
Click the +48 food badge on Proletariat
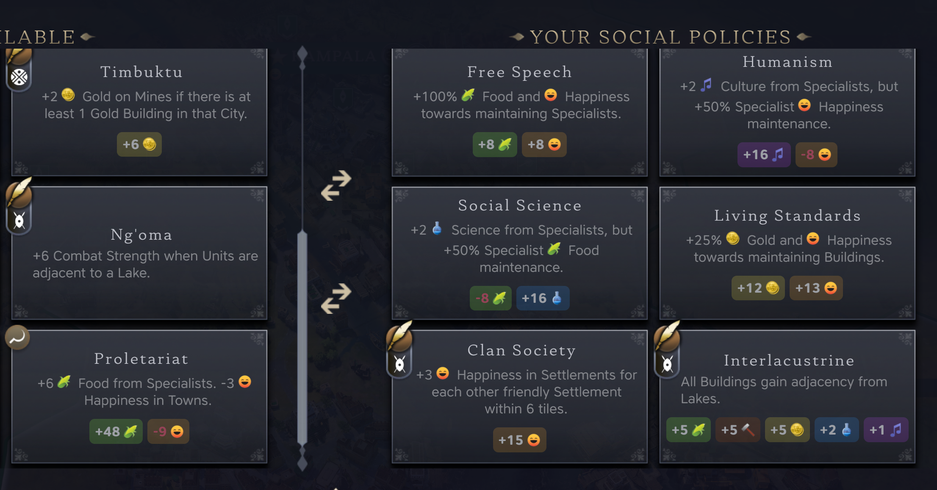point(116,431)
